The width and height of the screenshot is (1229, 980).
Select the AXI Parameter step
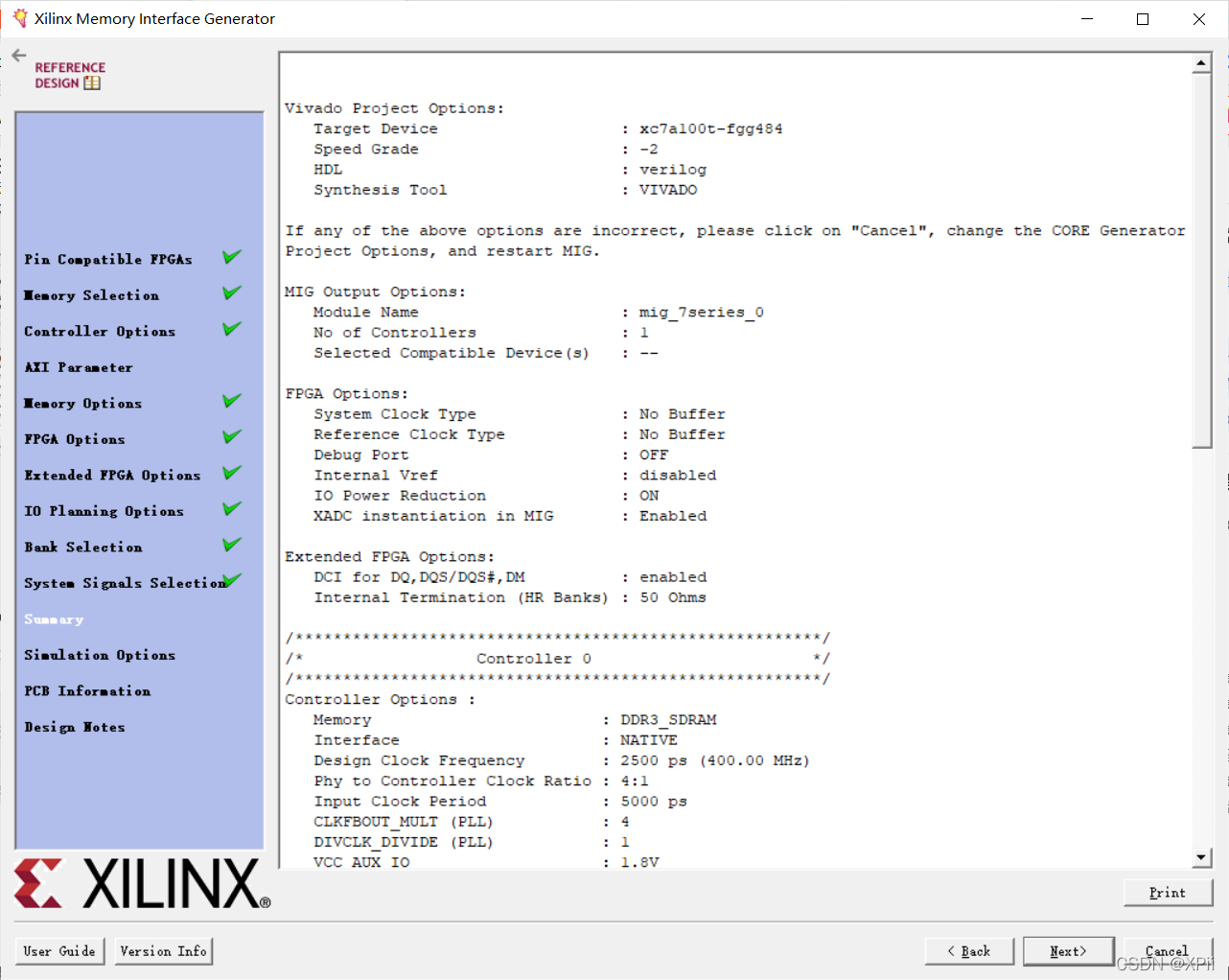(x=79, y=367)
